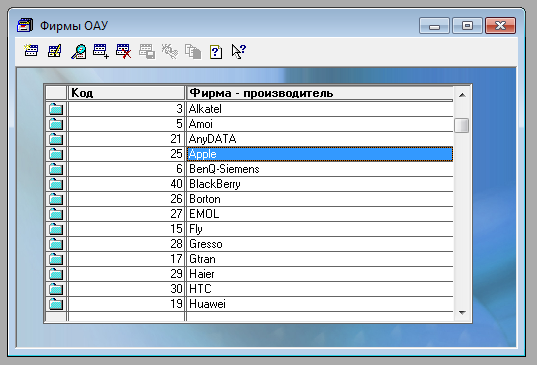Click code cell 28
This screenshot has width=537, height=365.
coord(126,244)
